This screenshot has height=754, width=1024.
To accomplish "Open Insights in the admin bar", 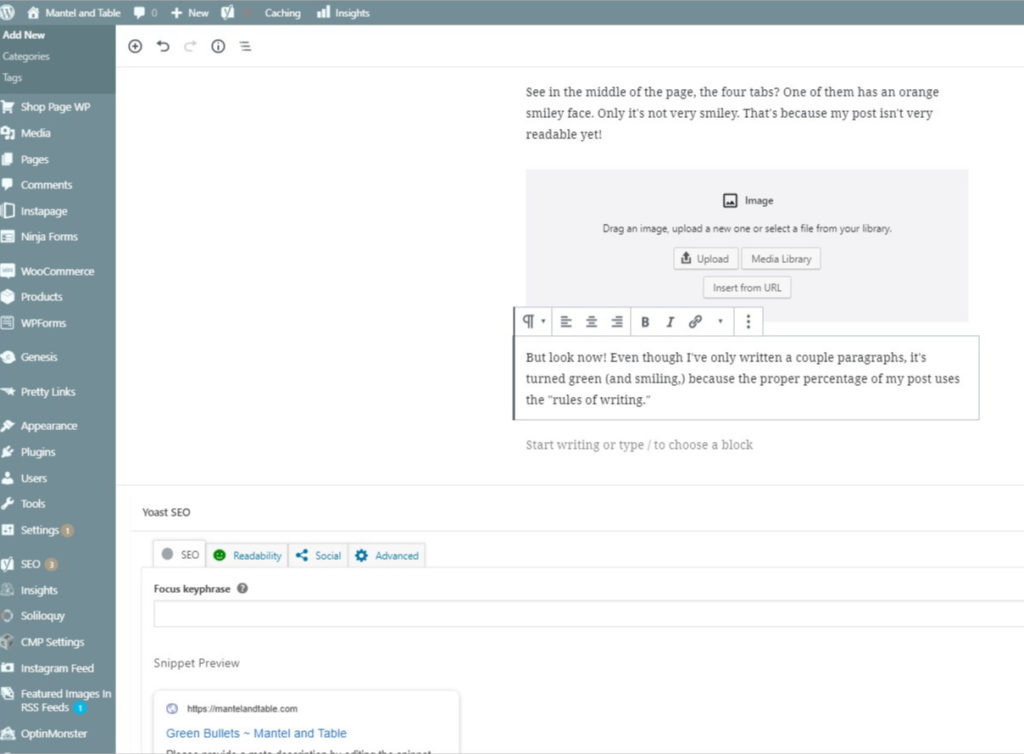I will (x=344, y=12).
